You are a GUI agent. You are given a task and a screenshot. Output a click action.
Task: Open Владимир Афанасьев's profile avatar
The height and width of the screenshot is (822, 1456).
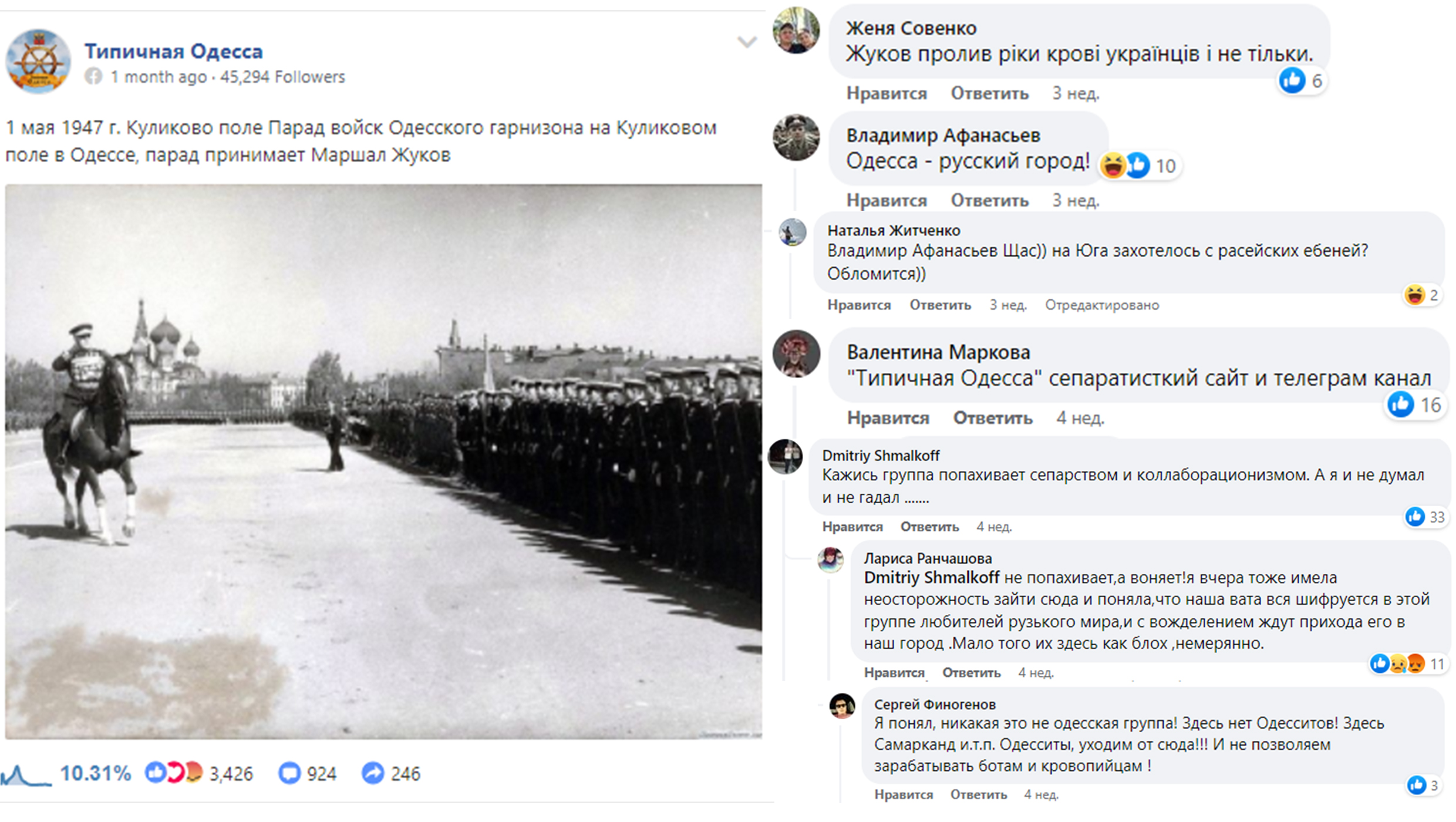(796, 138)
